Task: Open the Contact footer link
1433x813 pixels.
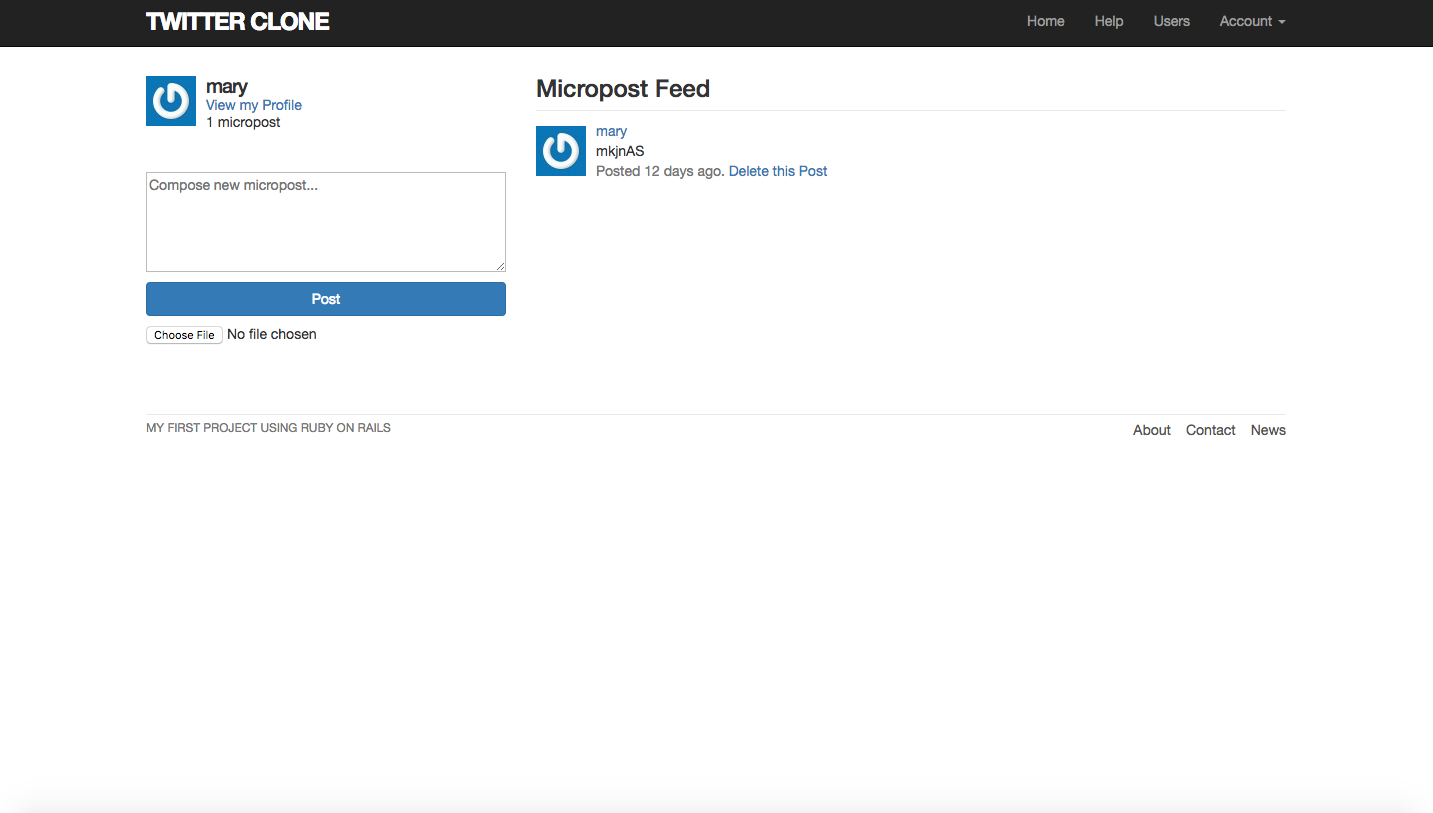Action: pyautogui.click(x=1211, y=430)
